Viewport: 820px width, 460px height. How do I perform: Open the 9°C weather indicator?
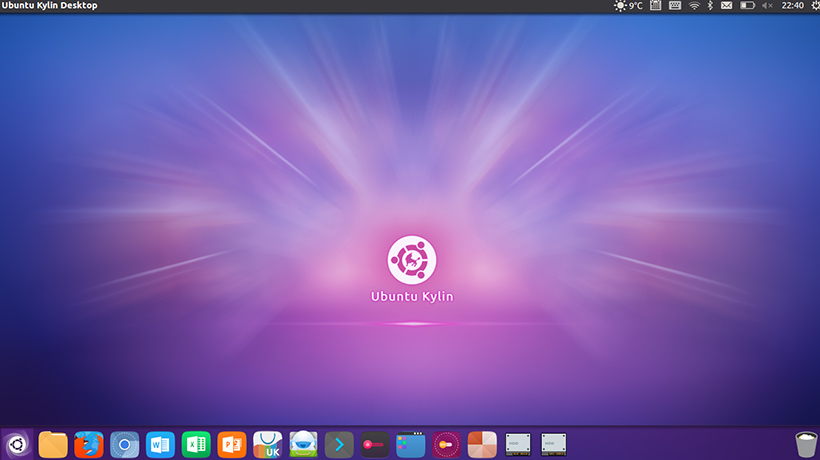(628, 6)
